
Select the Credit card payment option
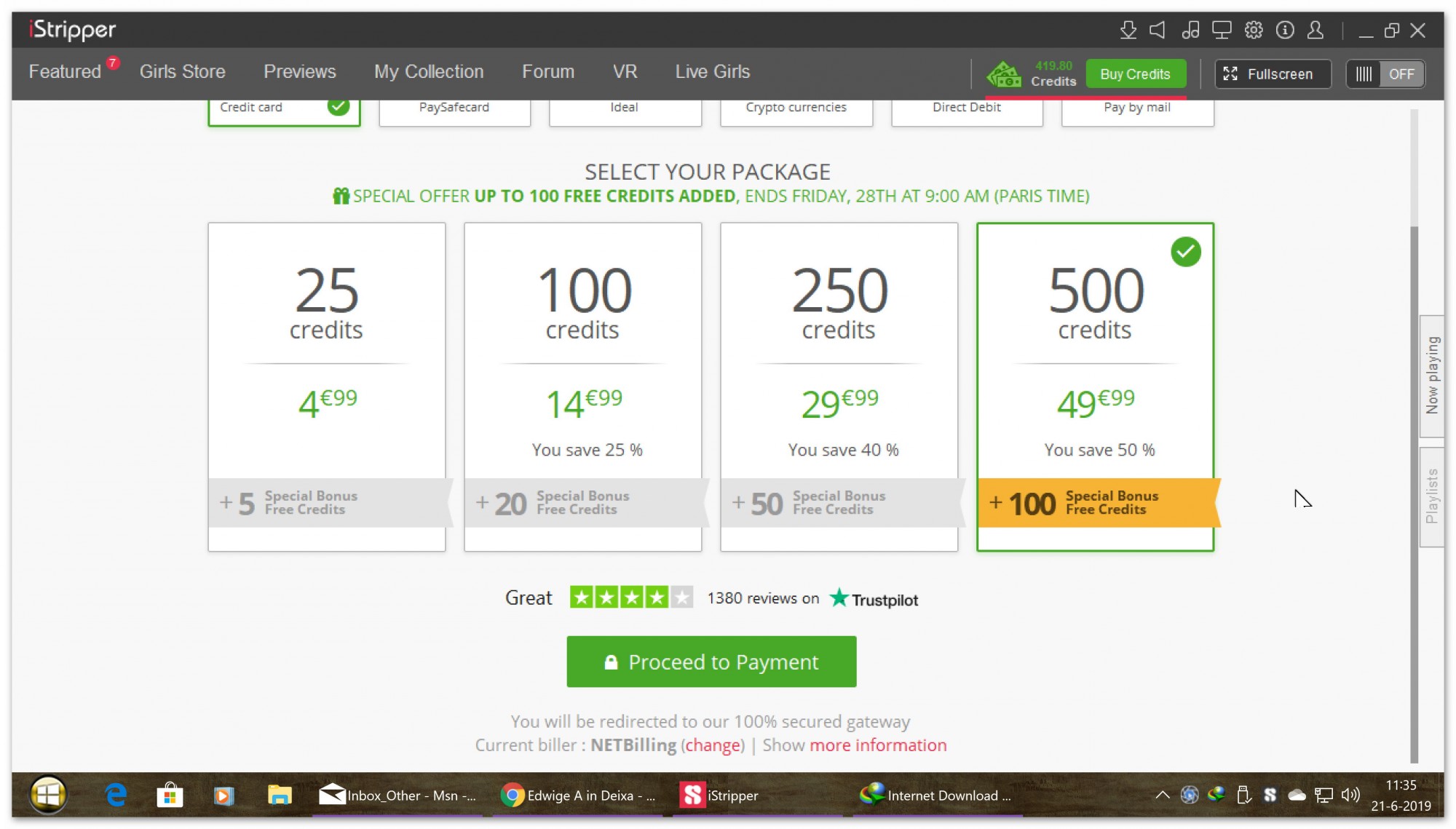coord(284,108)
